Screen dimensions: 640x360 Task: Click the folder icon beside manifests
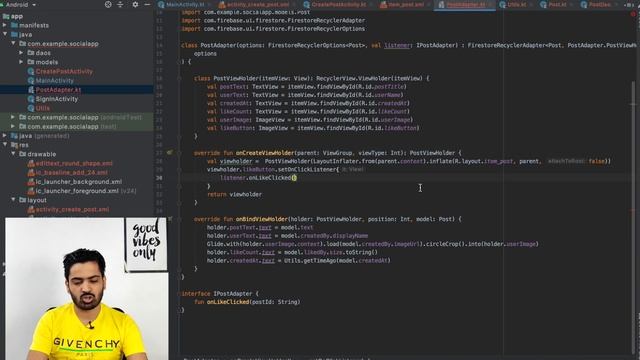(x=14, y=25)
